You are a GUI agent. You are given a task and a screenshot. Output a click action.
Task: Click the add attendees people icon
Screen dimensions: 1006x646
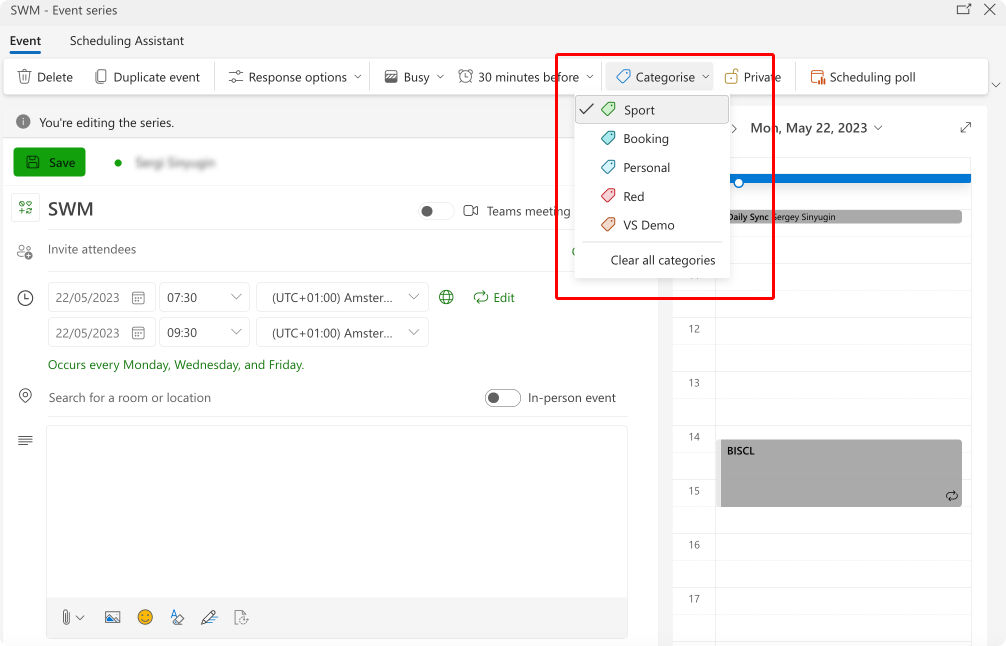point(24,251)
